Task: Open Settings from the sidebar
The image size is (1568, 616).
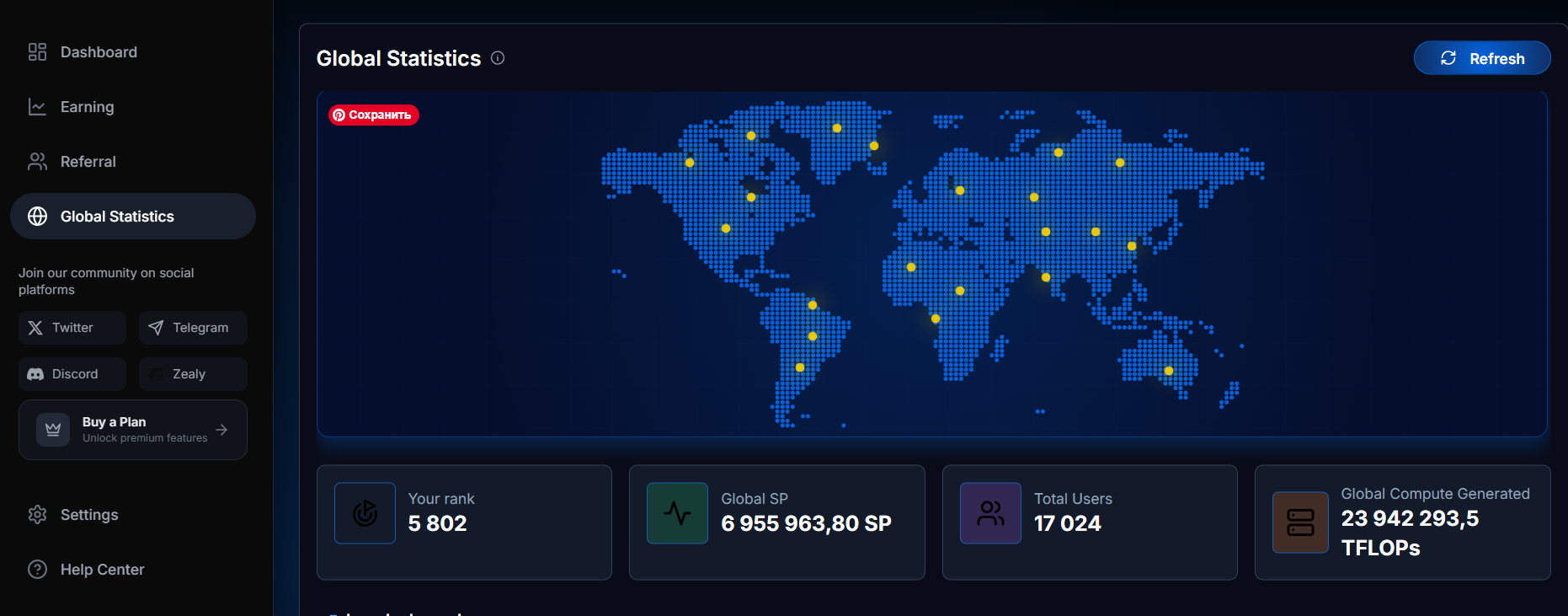Action: pos(88,515)
